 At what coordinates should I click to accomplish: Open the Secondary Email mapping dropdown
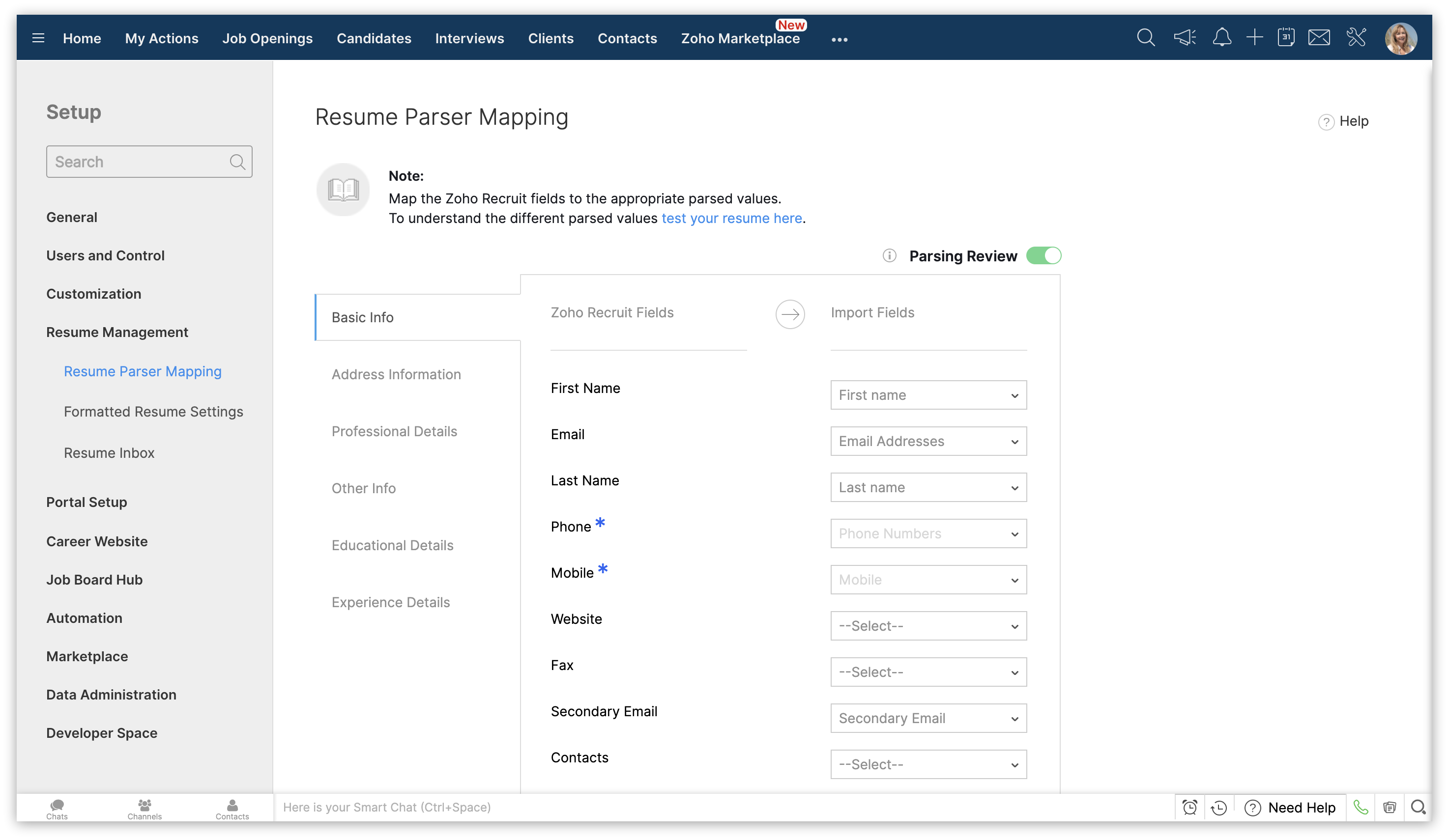[x=928, y=718]
